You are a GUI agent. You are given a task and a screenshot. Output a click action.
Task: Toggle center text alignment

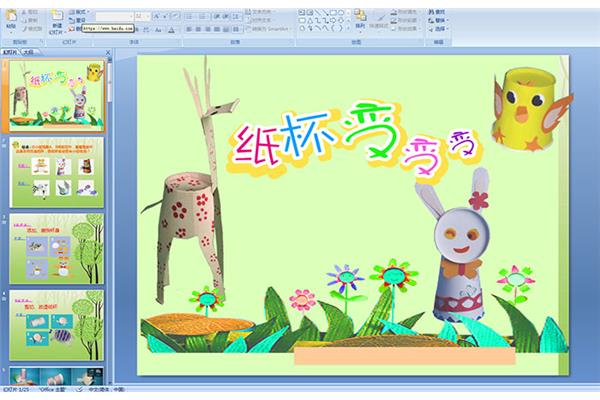(198, 29)
